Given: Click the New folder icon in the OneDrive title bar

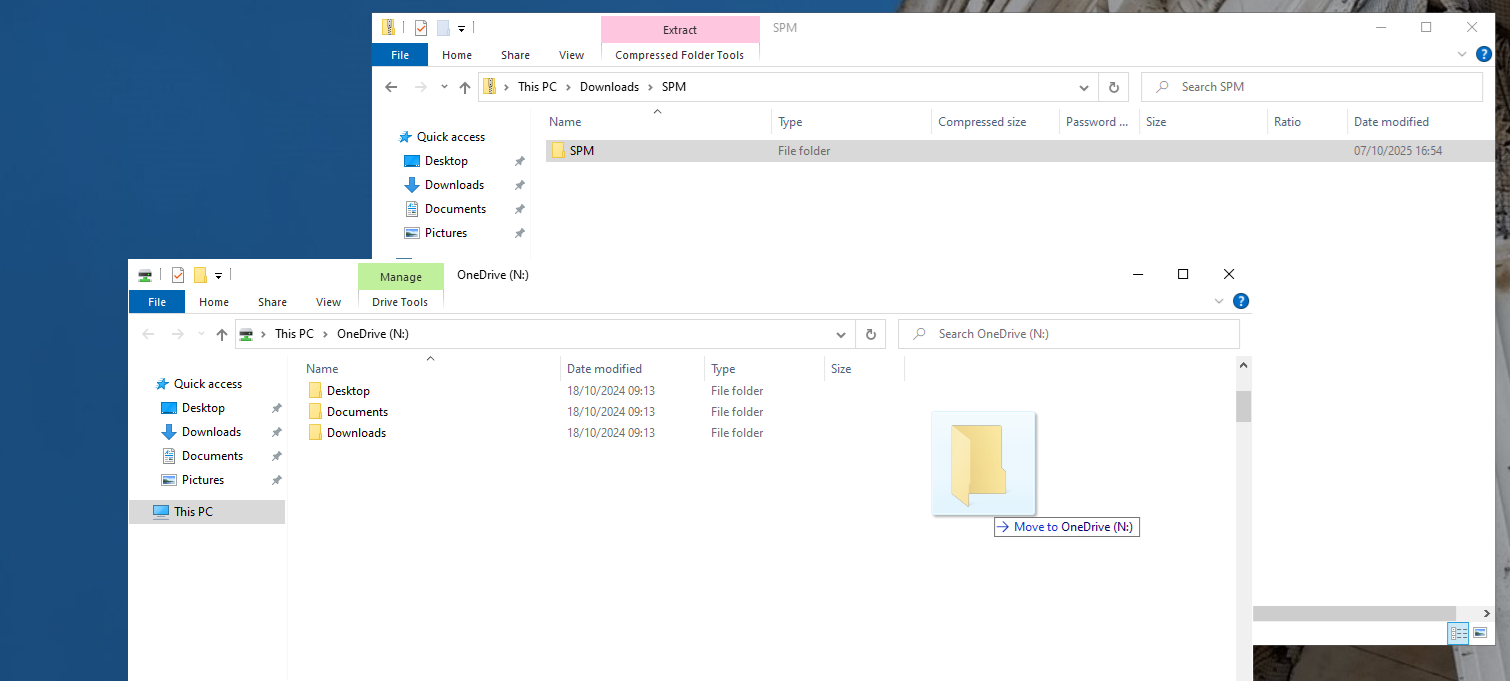Looking at the screenshot, I should 200,275.
